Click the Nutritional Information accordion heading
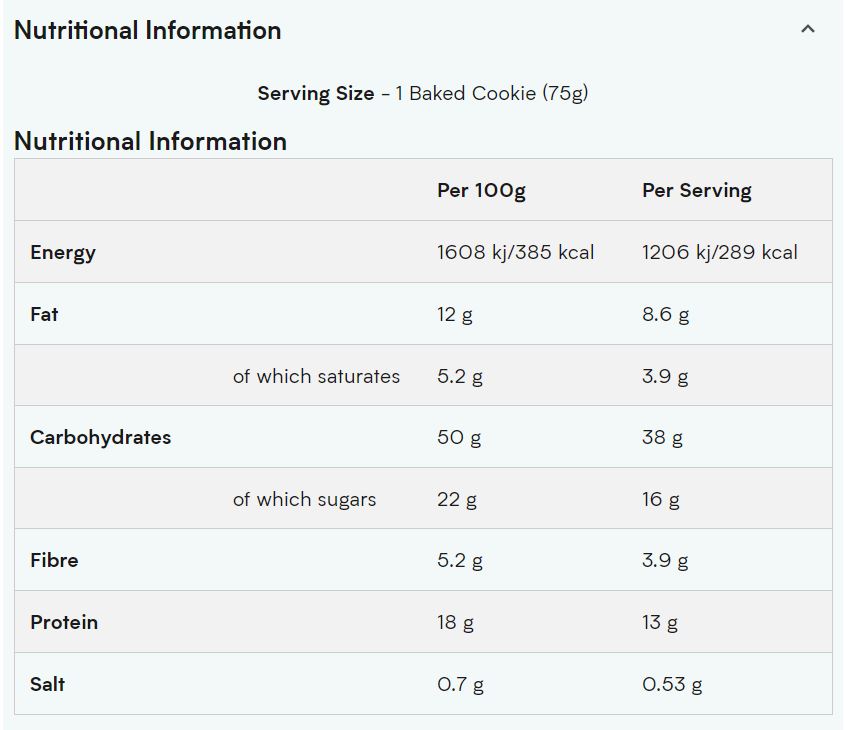Screen dimensions: 845x730 [x=148, y=30]
